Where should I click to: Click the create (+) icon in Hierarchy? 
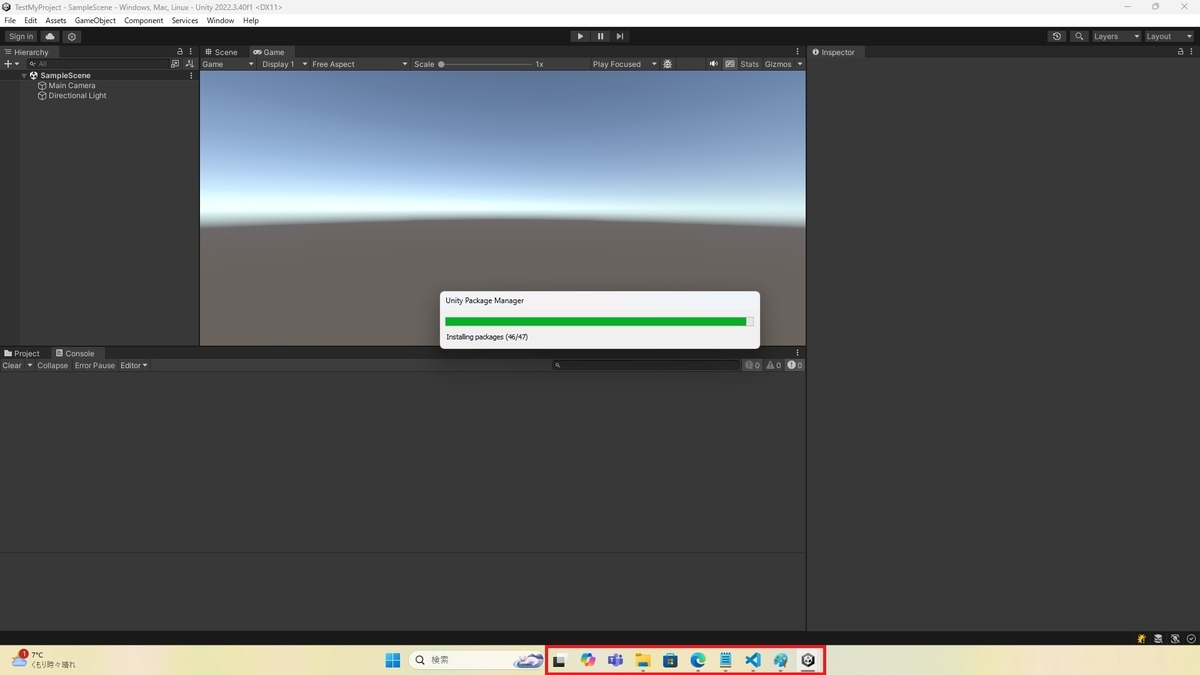coord(7,63)
